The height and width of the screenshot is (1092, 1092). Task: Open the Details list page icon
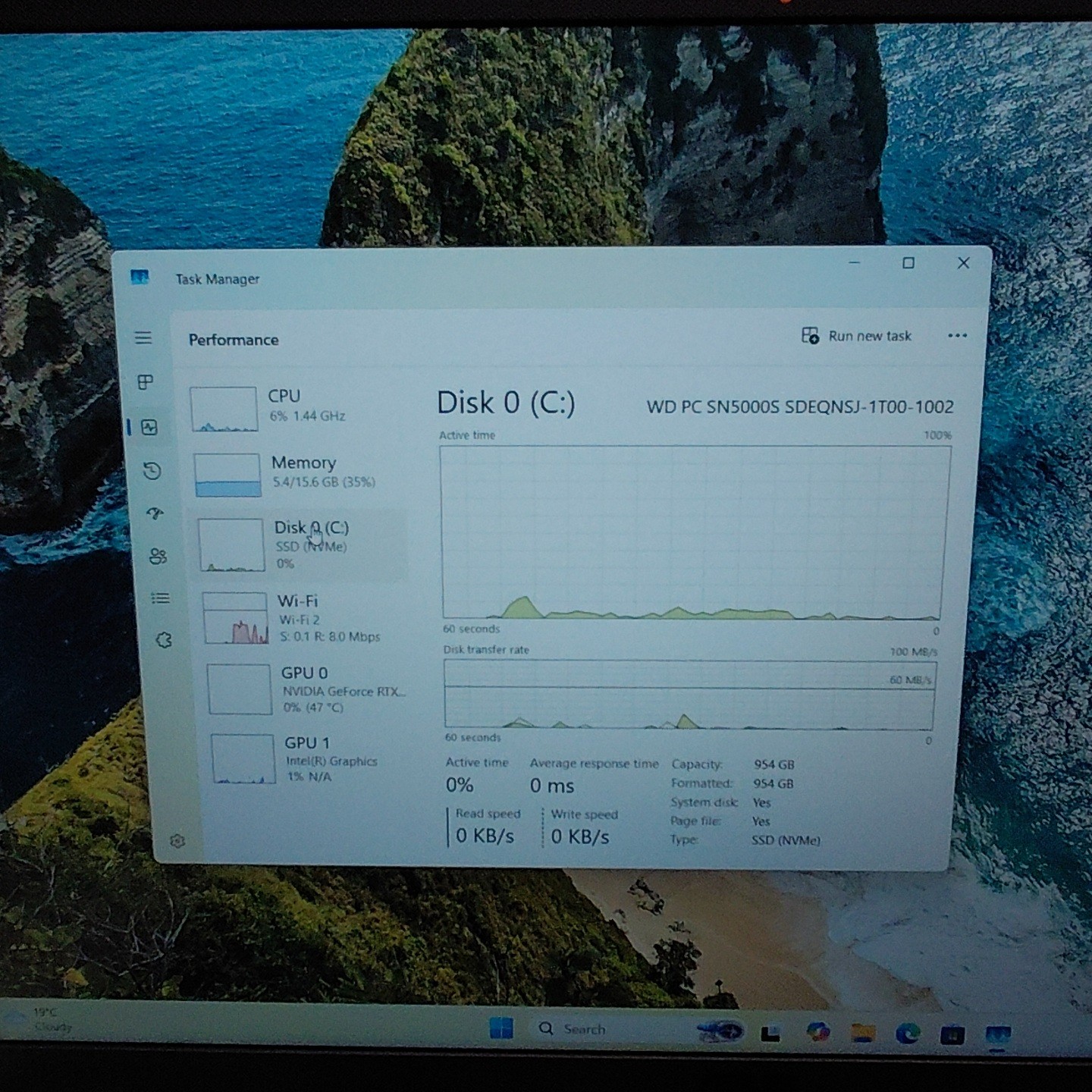point(160,598)
